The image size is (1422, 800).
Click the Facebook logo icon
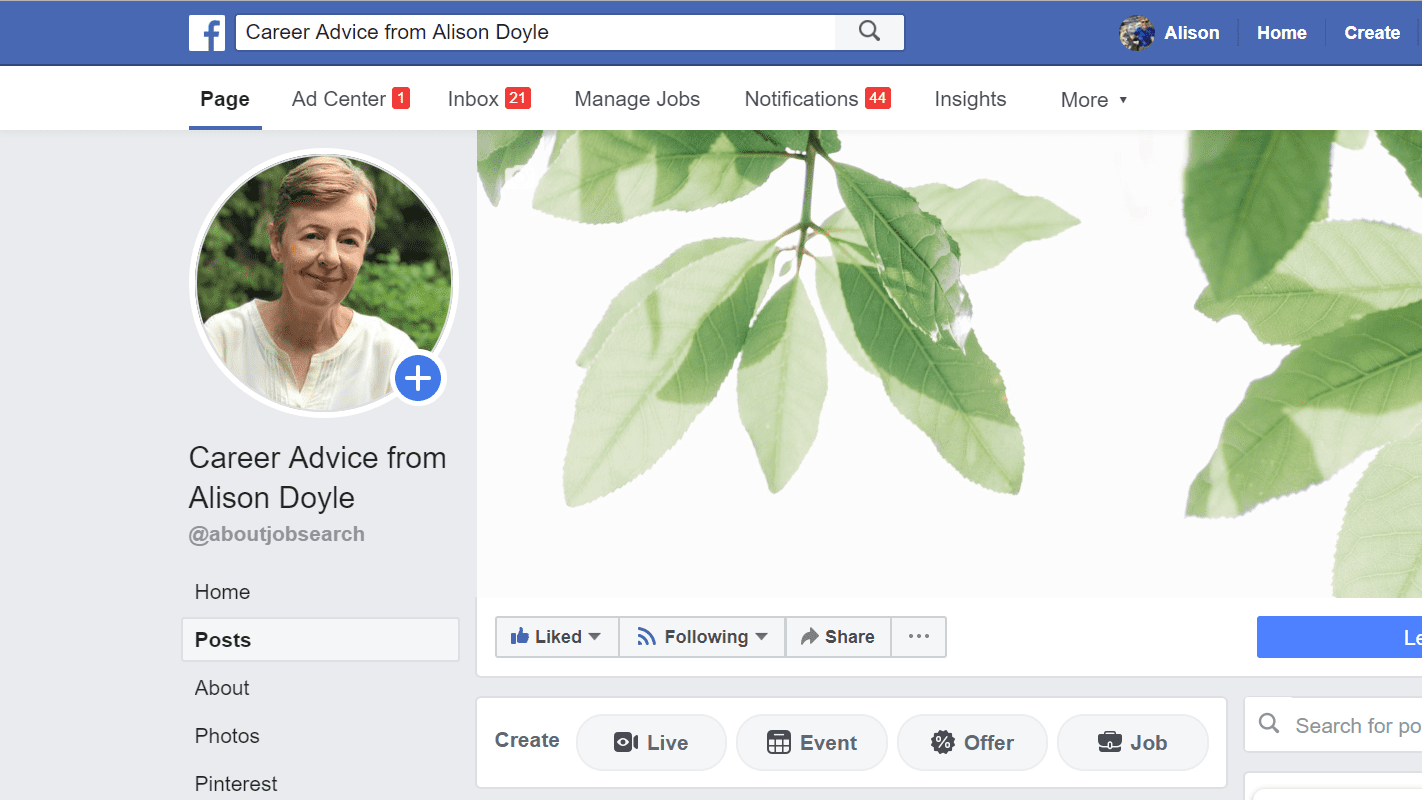[x=207, y=33]
